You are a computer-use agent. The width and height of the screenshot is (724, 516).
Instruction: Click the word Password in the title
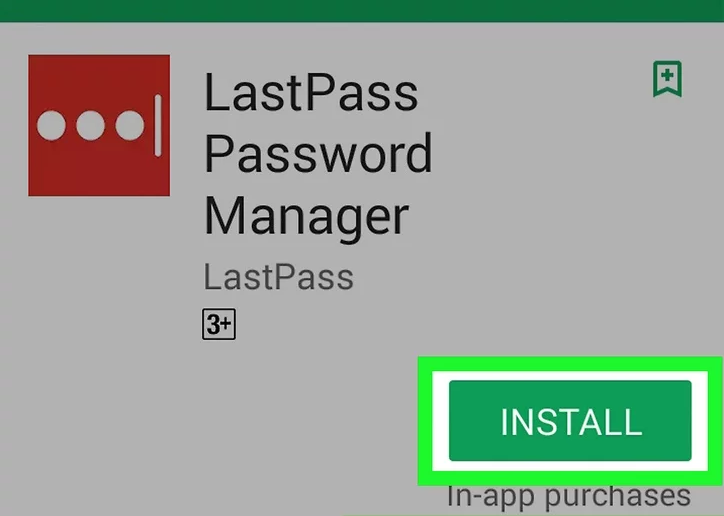coord(318,153)
